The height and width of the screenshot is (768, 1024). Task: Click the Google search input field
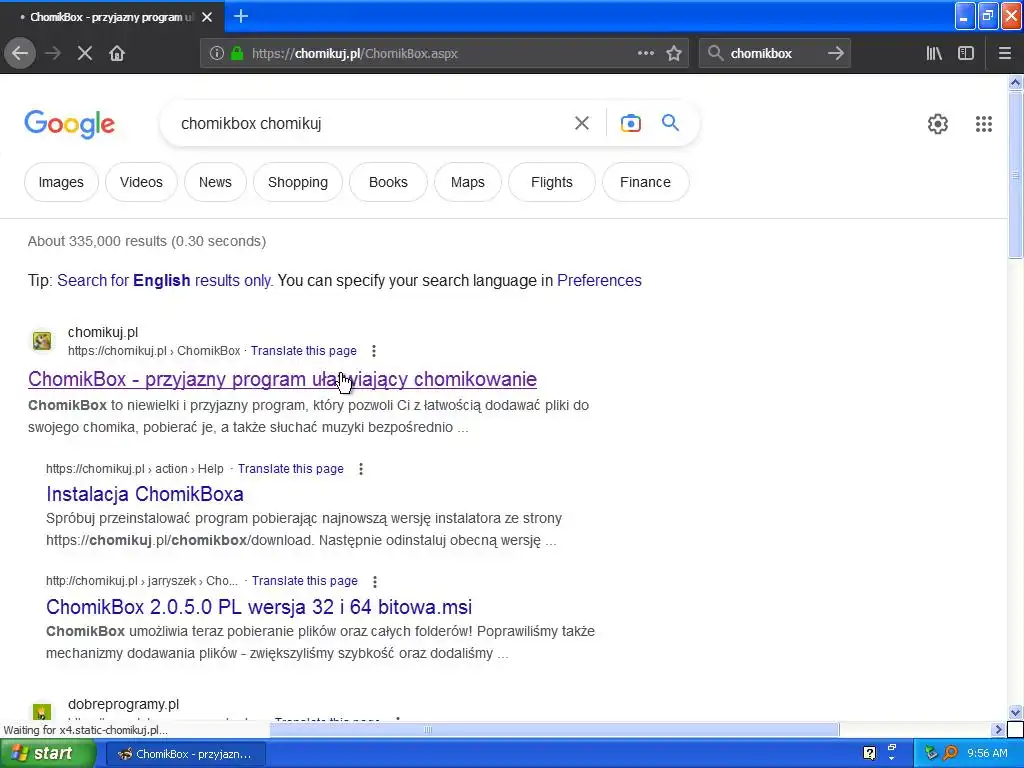point(372,123)
